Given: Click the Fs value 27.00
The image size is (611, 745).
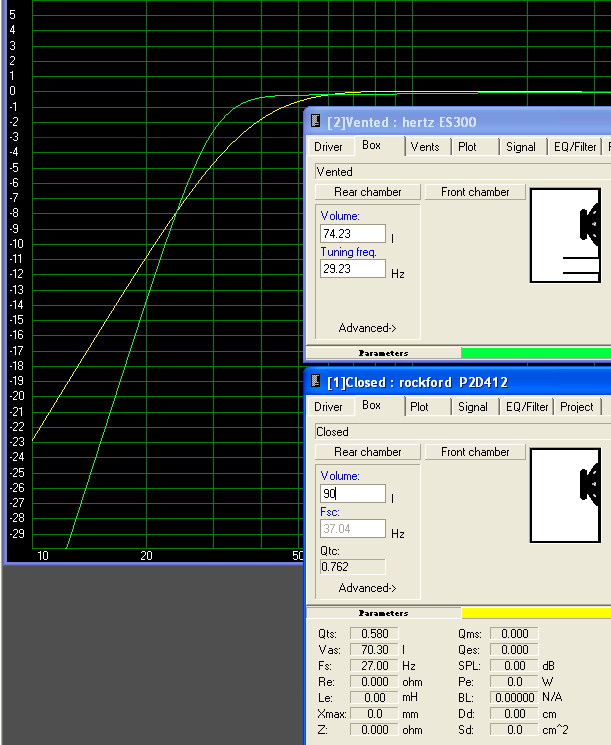Looking at the screenshot, I should click(374, 666).
